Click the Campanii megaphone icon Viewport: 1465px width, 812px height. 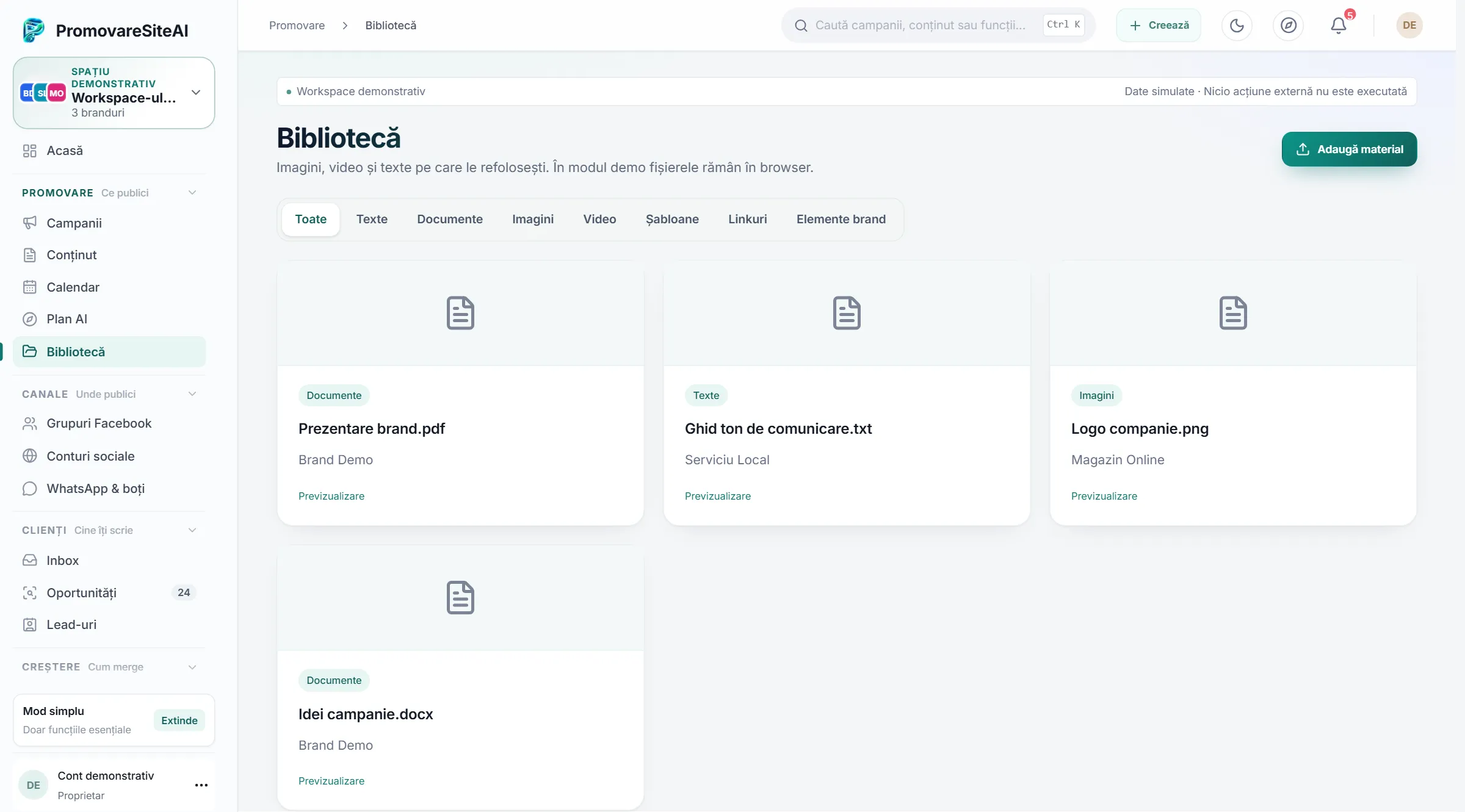click(x=30, y=223)
